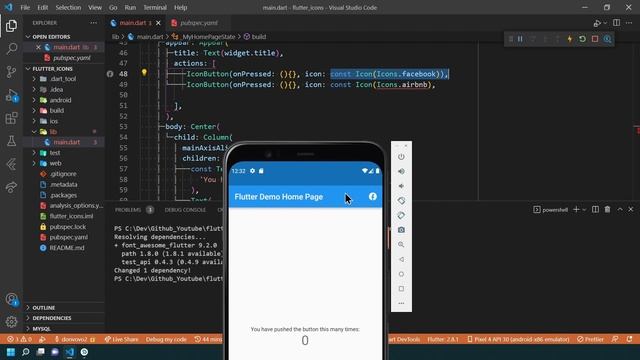
Task: Open the Testing flask view
Action: click(x=11, y=141)
